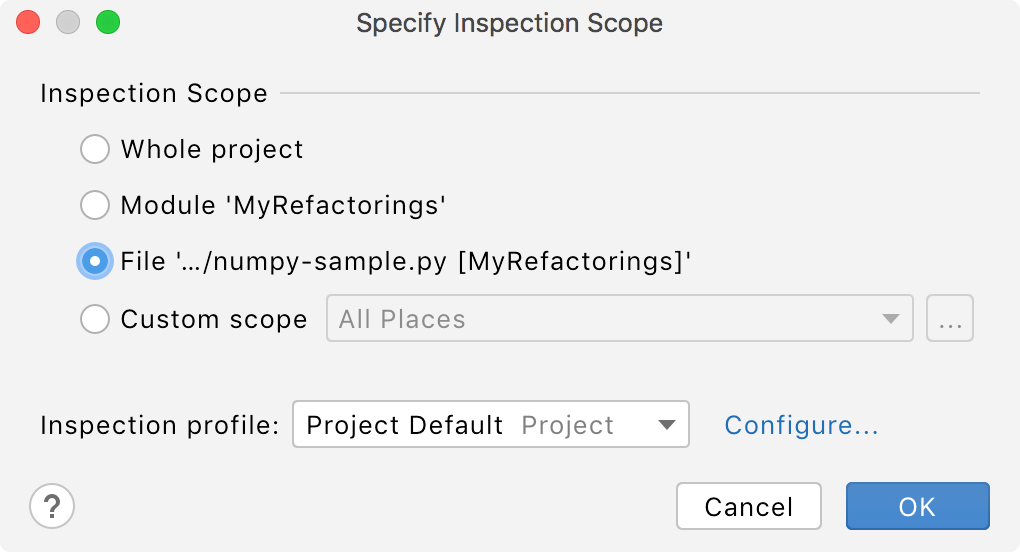The image size is (1020, 552).
Task: Click the question mark help icon
Action: point(52,506)
